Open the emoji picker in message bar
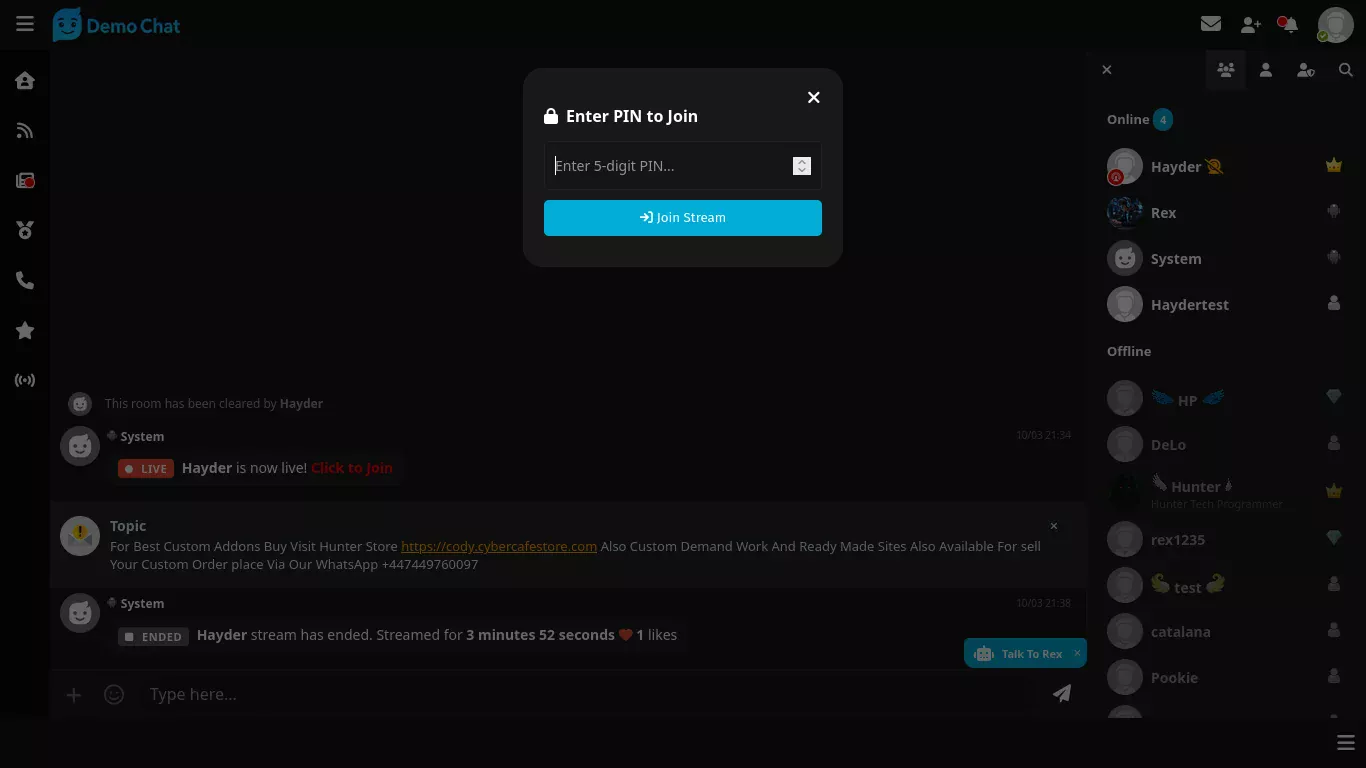 pyautogui.click(x=114, y=694)
